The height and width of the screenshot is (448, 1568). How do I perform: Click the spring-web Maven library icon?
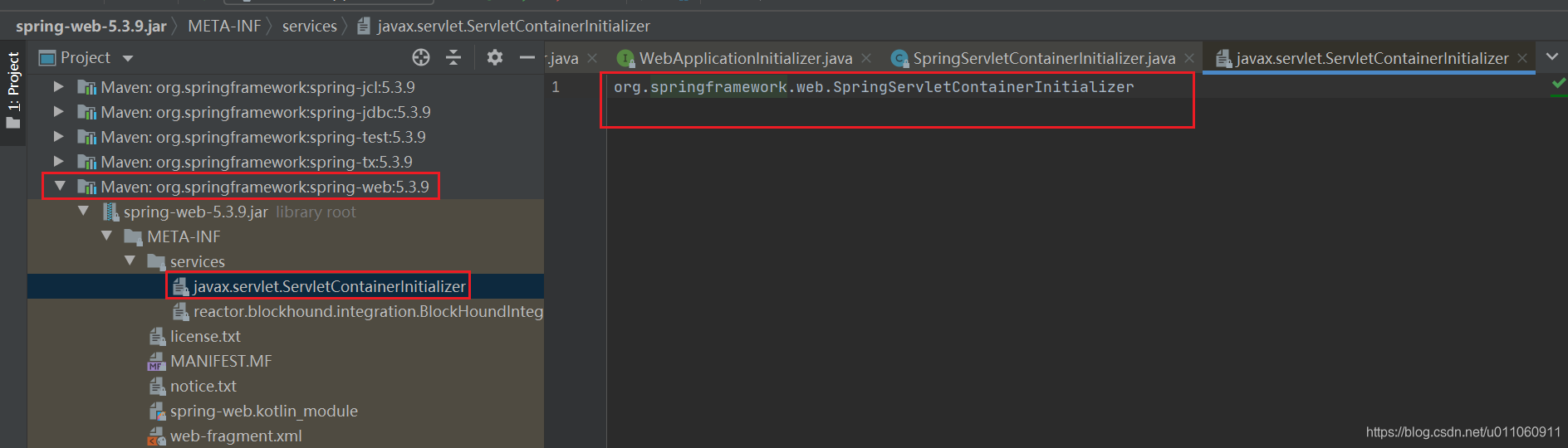click(x=86, y=187)
